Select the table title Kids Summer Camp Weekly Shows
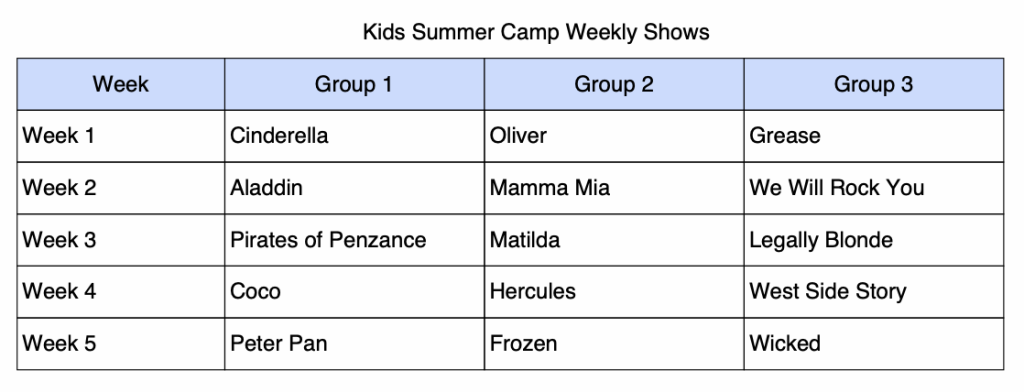The height and width of the screenshot is (392, 1024). 536,31
